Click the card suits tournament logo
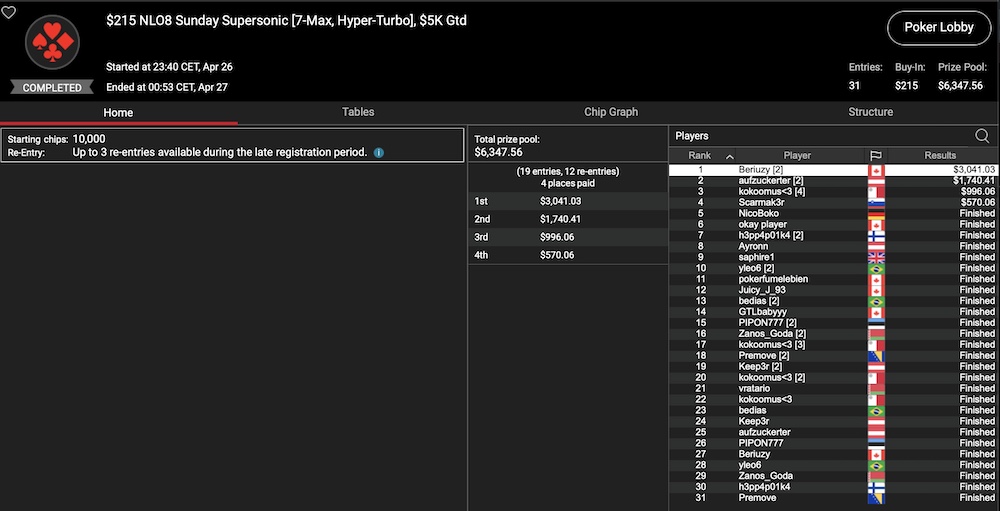Viewport: 1000px width, 511px height. tap(52, 43)
